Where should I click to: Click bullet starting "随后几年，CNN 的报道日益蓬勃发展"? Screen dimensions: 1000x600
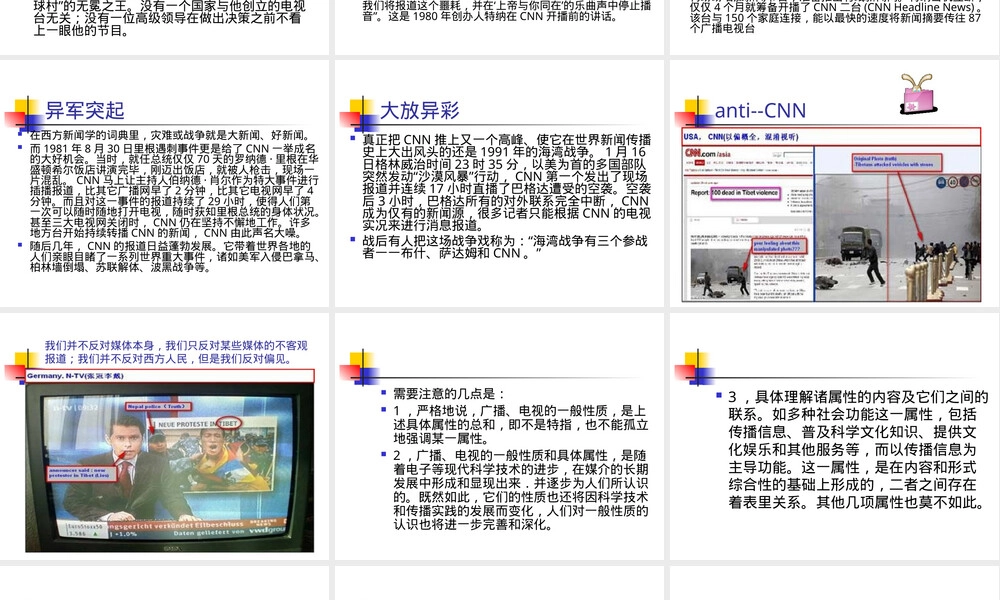[x=174, y=256]
